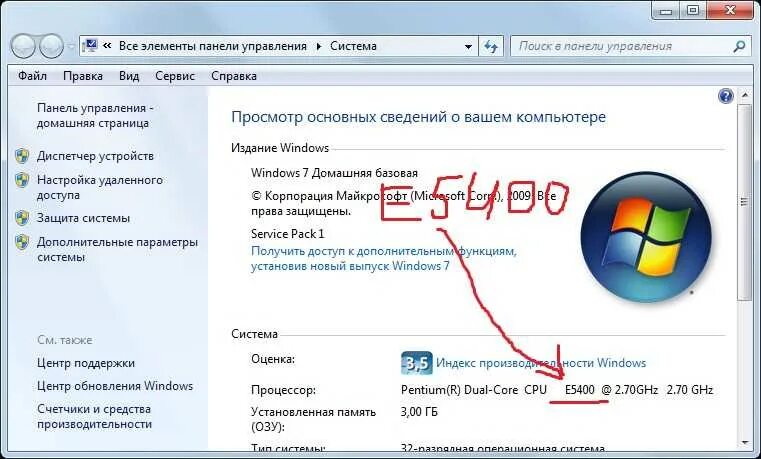Click the scrollbar up arrow

click(x=744, y=95)
